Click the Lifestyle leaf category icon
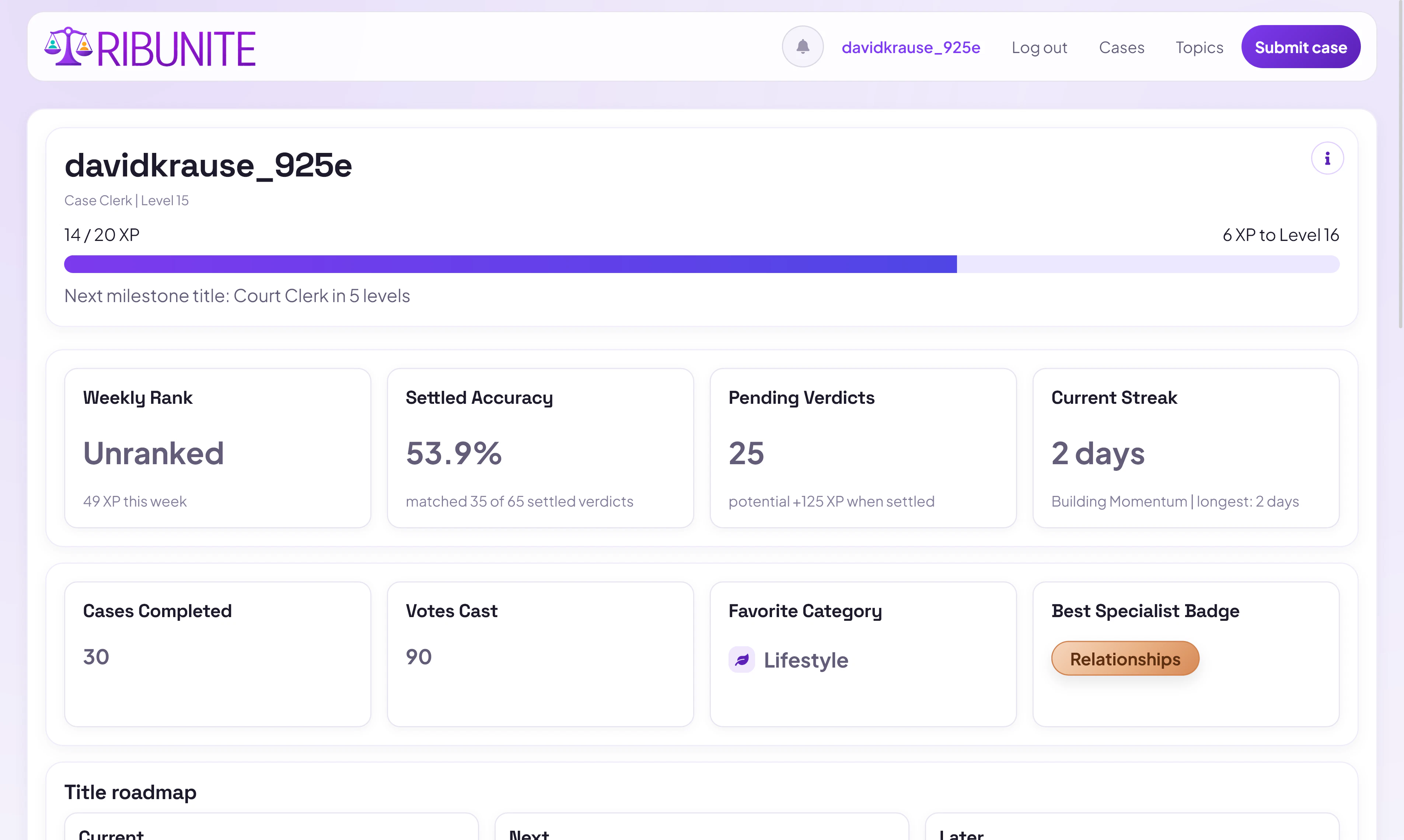 [x=741, y=659]
